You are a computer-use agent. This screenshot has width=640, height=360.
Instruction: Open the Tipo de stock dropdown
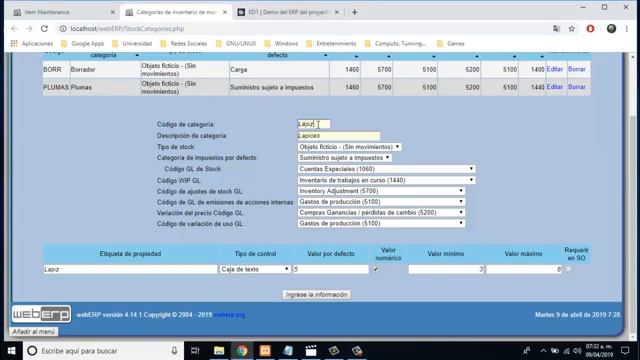pos(349,147)
